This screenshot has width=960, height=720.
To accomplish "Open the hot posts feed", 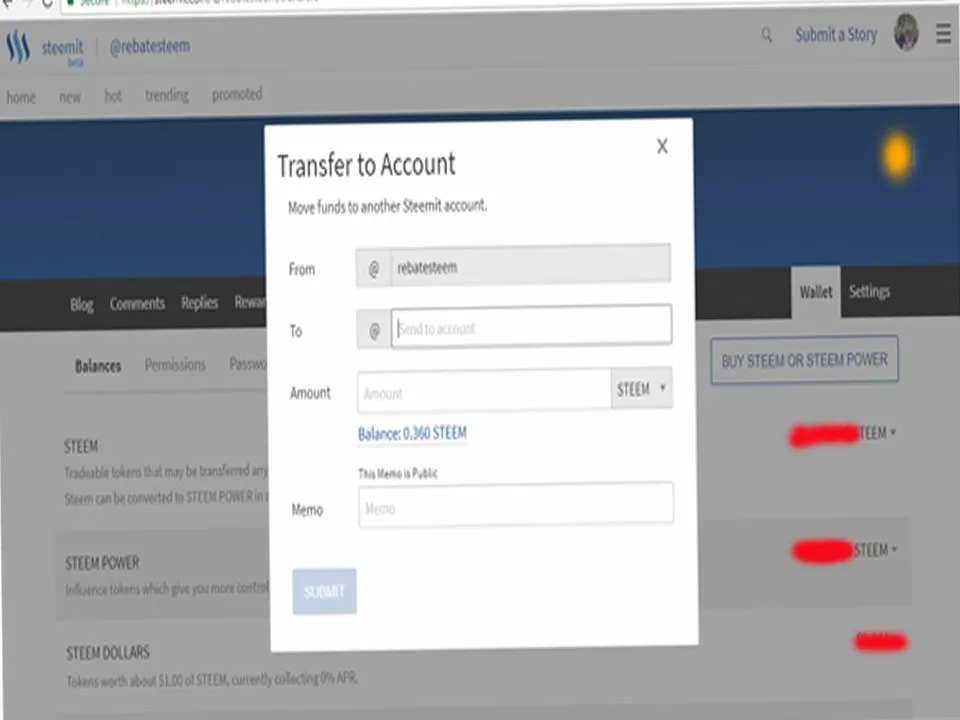I will (113, 96).
